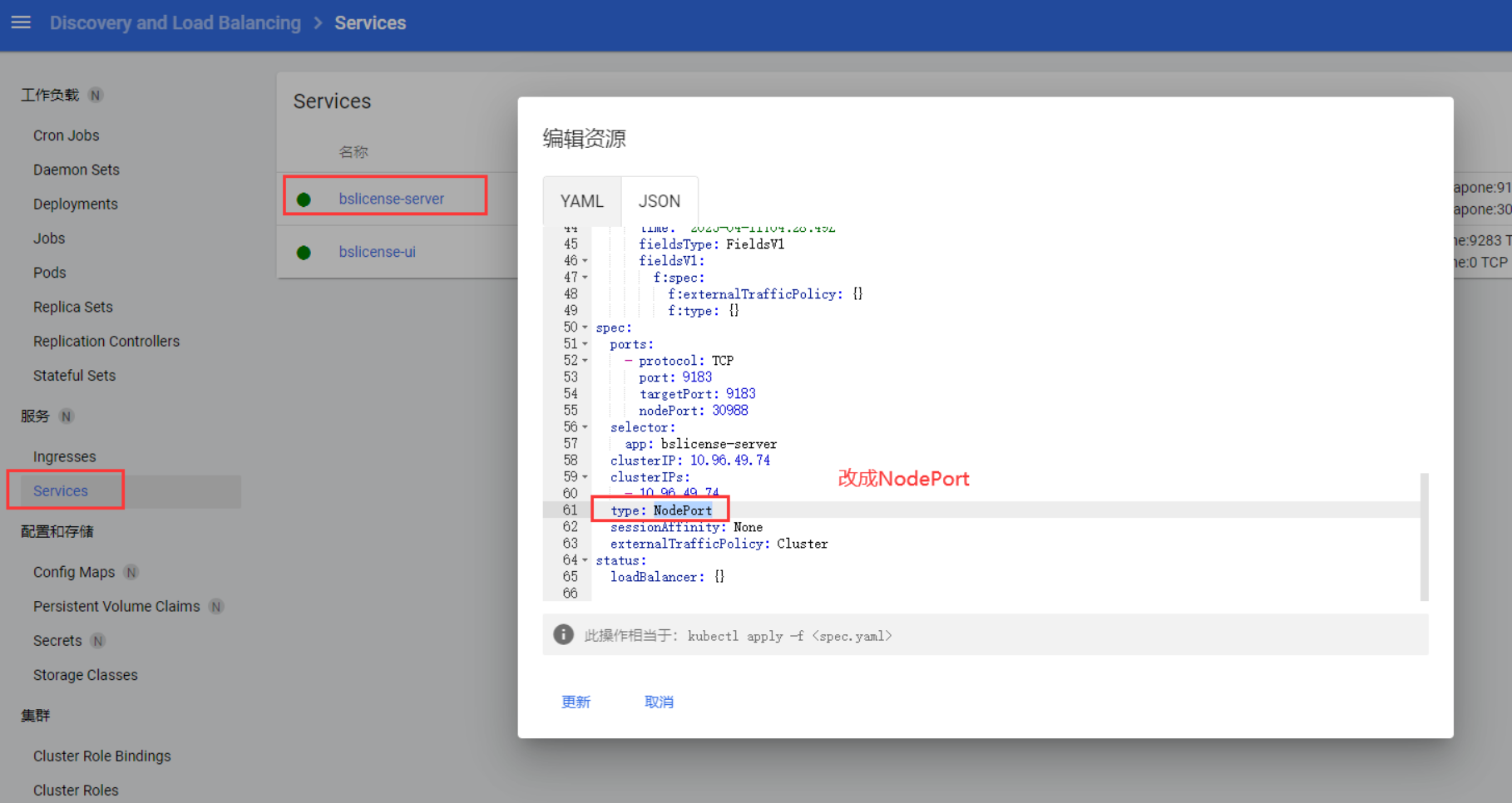Click targetPort 9183 line
The image size is (1512, 803).
click(697, 394)
